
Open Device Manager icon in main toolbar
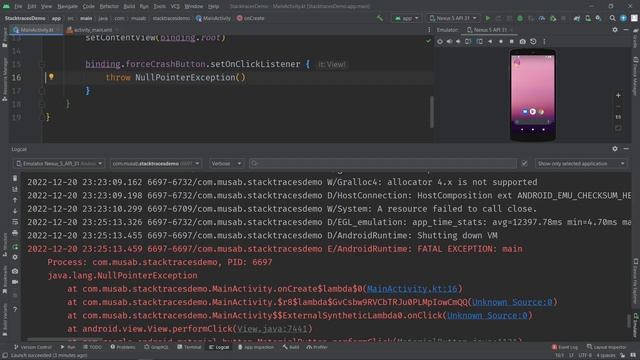coord(588,18)
